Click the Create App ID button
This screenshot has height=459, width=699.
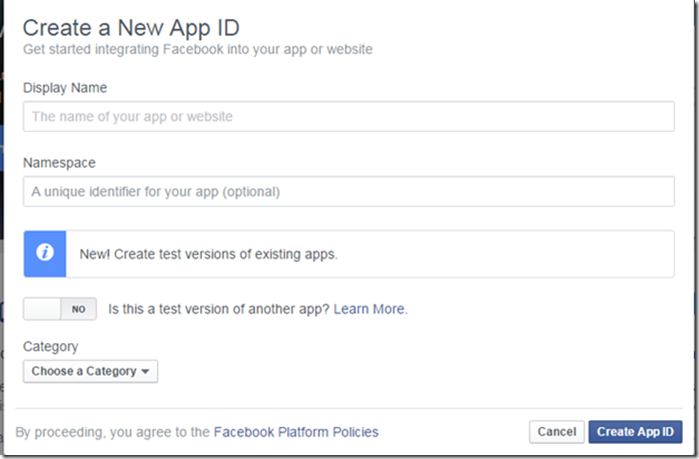pos(635,432)
